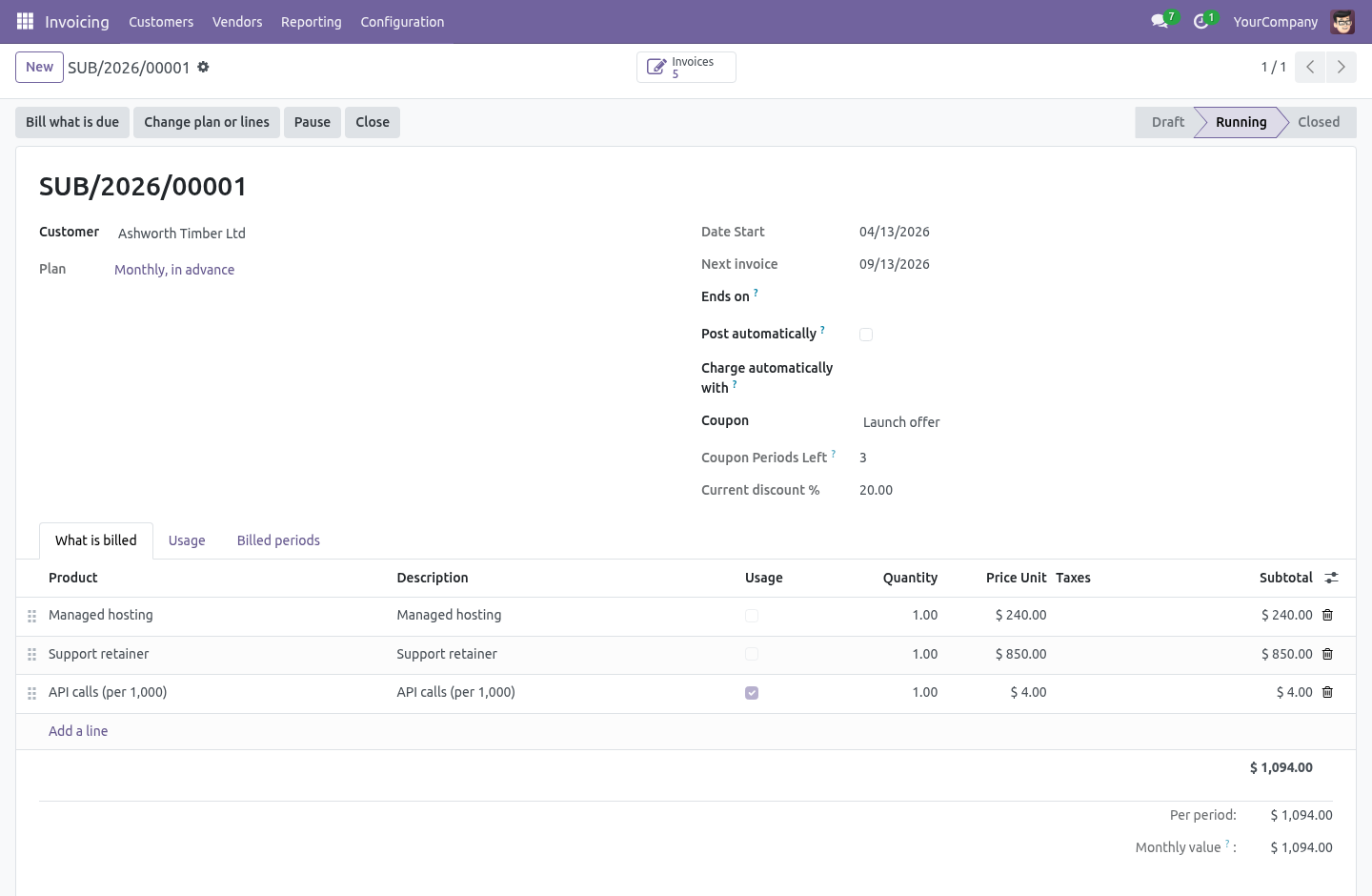The height and width of the screenshot is (896, 1372).
Task: Set status to Closed in statusbar
Action: tap(1319, 122)
